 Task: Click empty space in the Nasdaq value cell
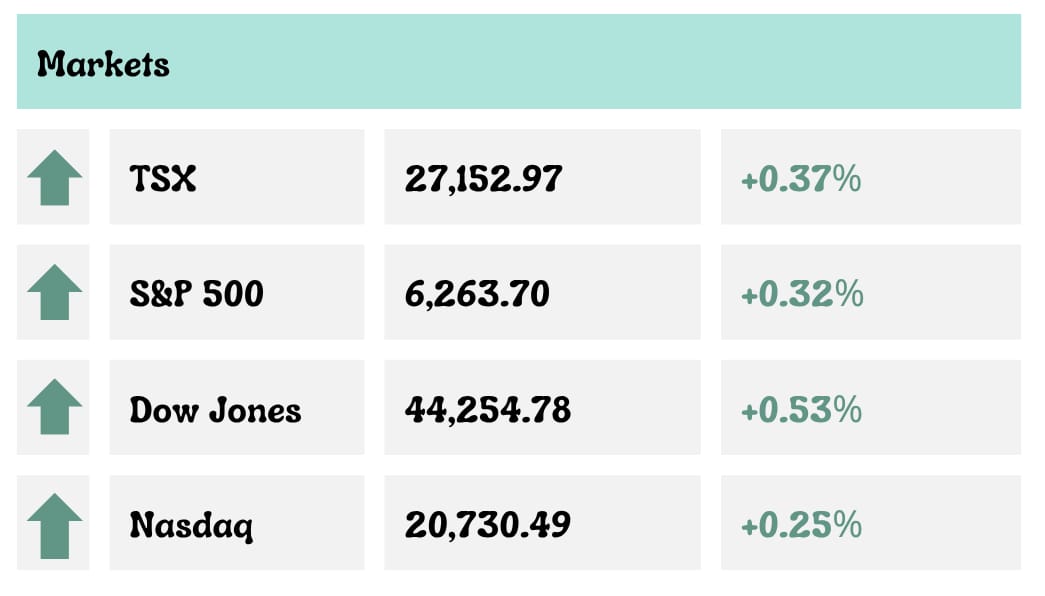636,523
